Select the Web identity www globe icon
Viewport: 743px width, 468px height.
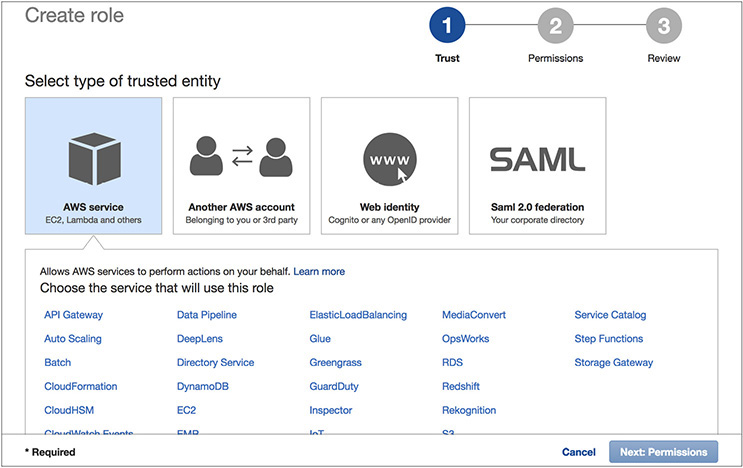tap(389, 159)
